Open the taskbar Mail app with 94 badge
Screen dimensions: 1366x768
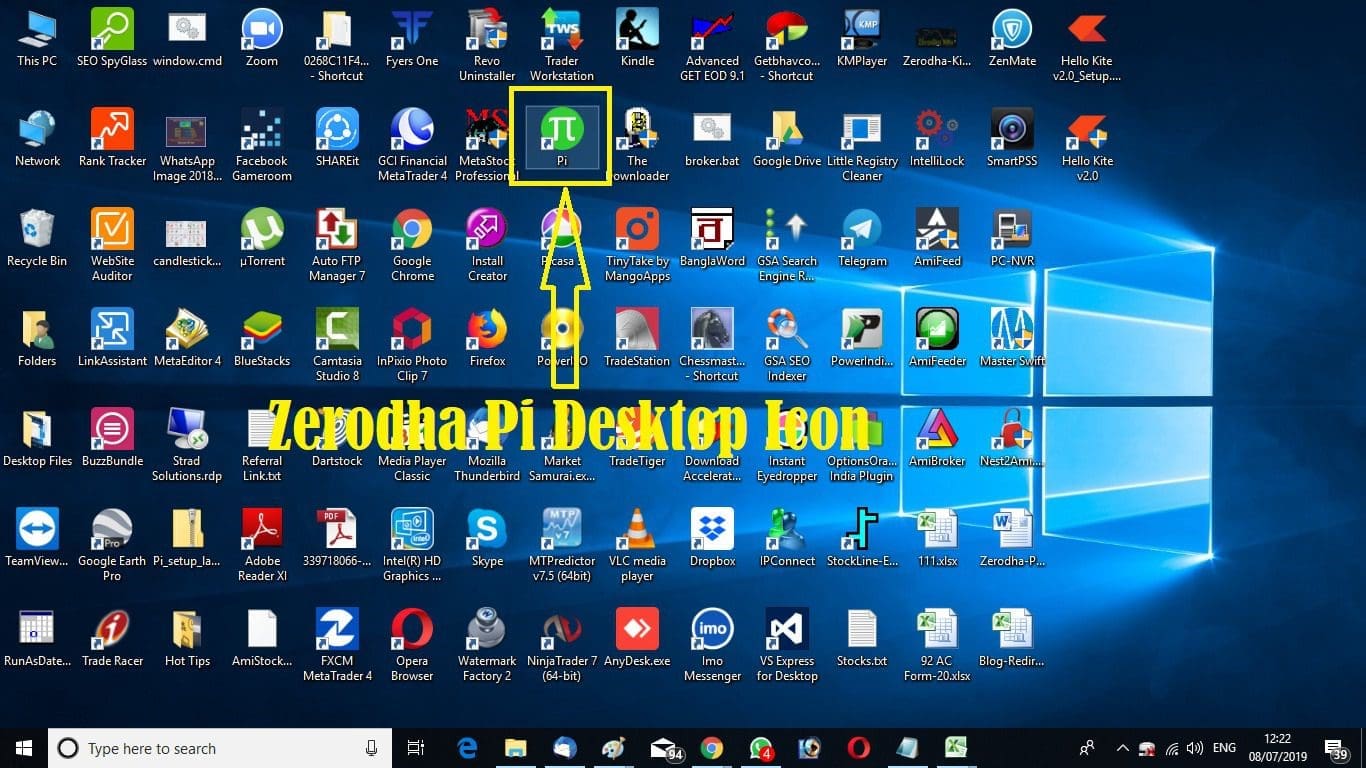coord(664,749)
